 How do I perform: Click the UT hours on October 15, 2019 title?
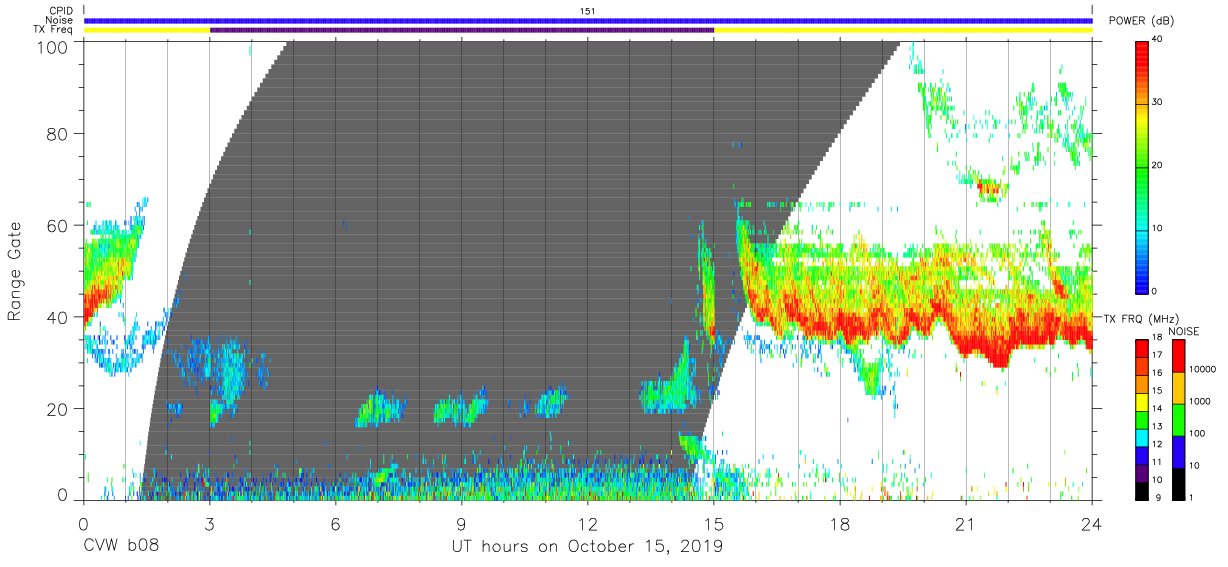click(x=588, y=547)
